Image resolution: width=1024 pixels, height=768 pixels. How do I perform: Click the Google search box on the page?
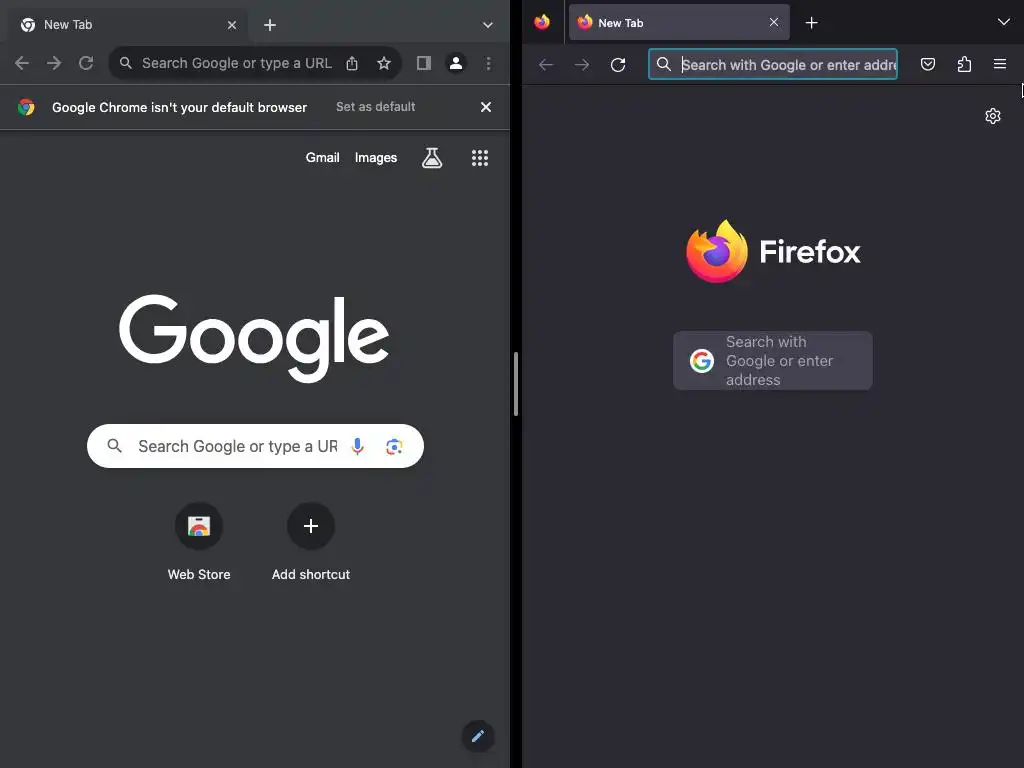(255, 446)
